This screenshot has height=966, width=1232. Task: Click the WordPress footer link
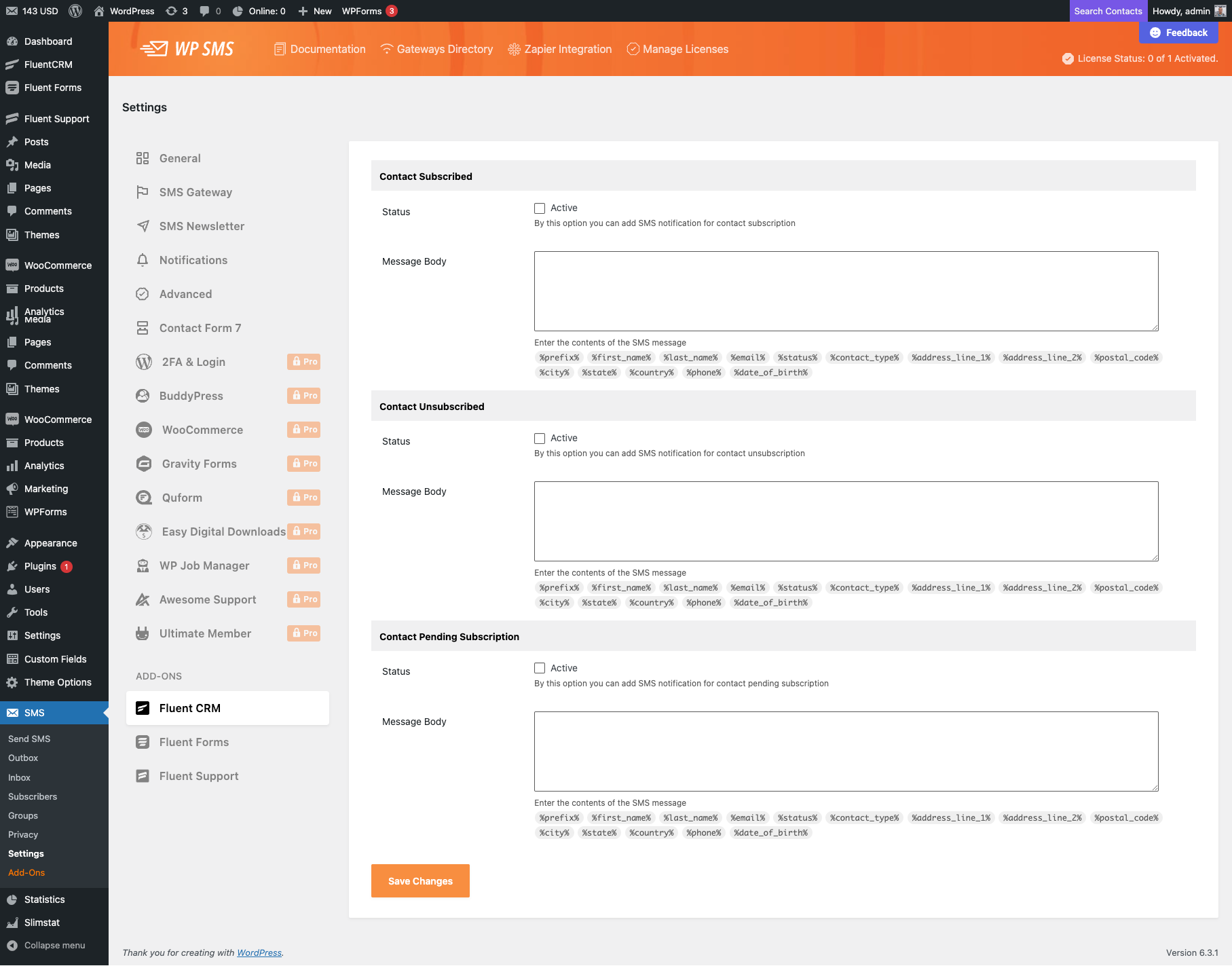pos(259,952)
